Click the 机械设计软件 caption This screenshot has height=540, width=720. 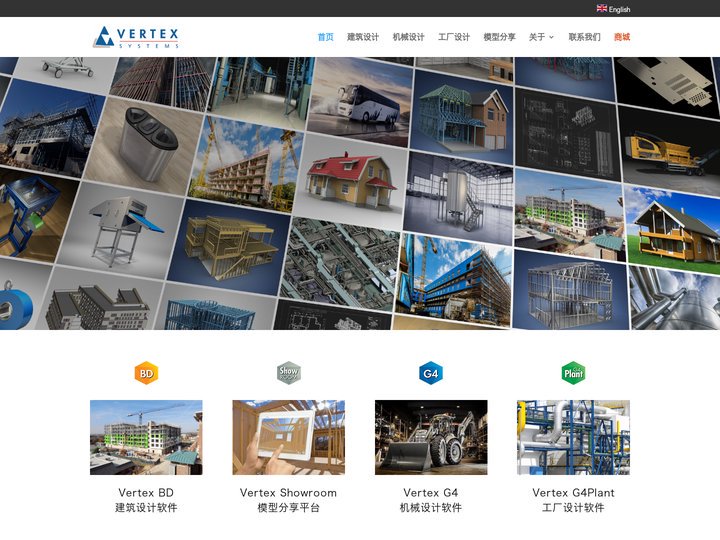[431, 507]
